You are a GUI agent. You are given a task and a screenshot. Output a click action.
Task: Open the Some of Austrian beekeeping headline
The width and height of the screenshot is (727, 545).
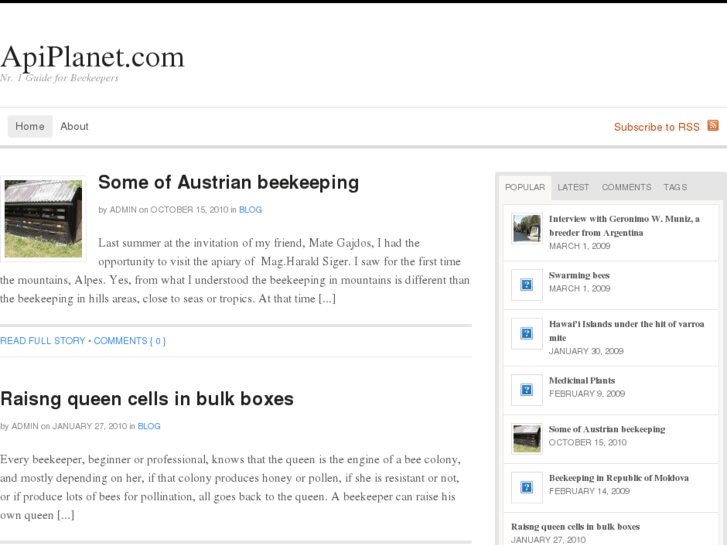tap(229, 182)
